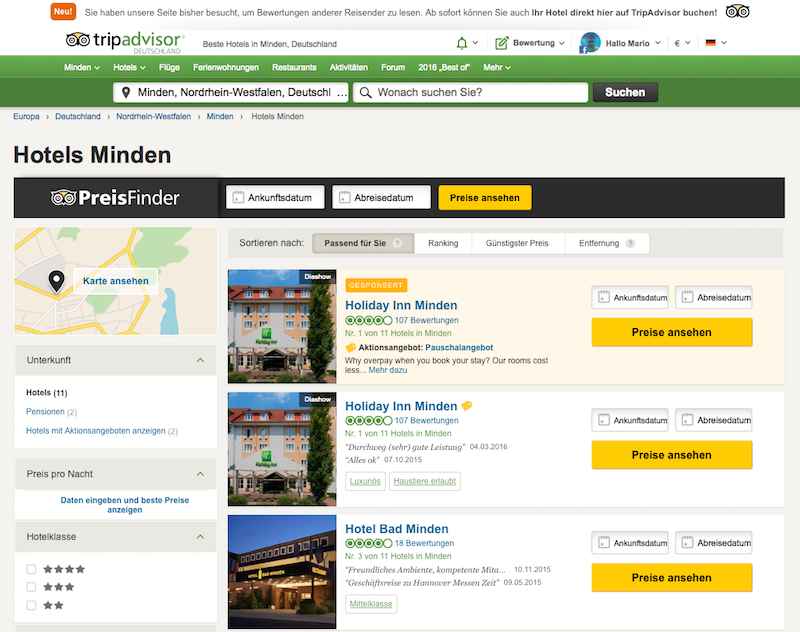Viewport: 800px width, 632px height.
Task: Click the Haustiere erlaubt tag
Action: (424, 482)
